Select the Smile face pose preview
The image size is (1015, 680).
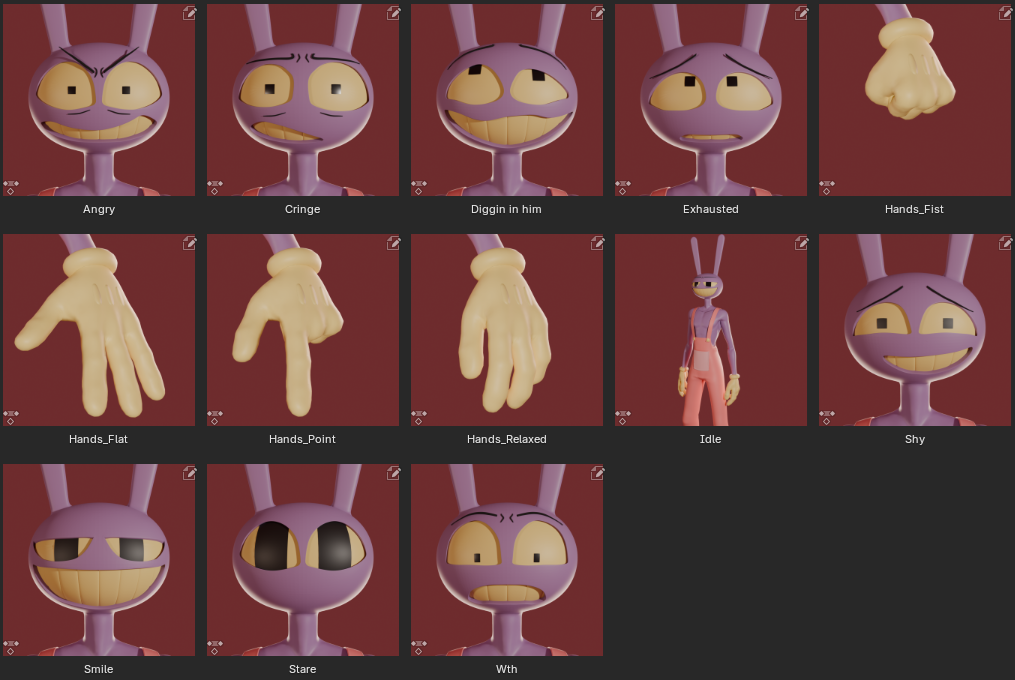[x=99, y=560]
